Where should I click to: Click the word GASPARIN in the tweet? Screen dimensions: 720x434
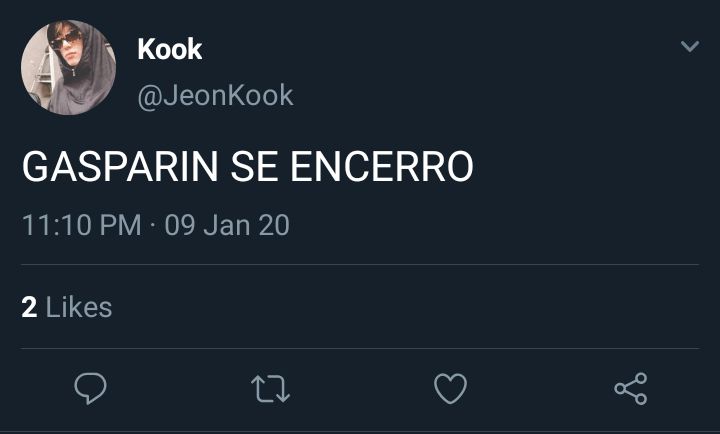pos(120,166)
